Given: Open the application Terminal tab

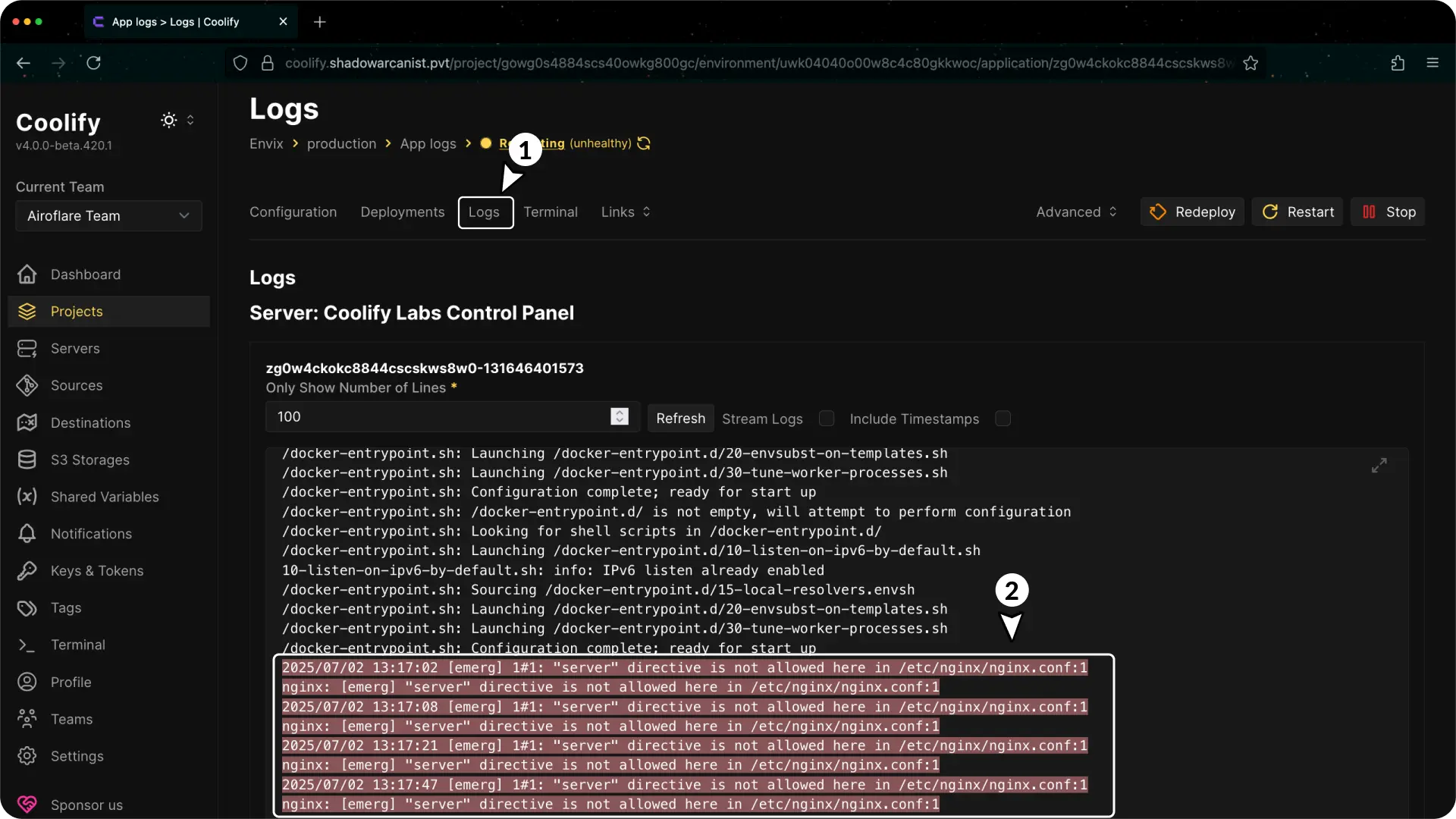Looking at the screenshot, I should (551, 212).
